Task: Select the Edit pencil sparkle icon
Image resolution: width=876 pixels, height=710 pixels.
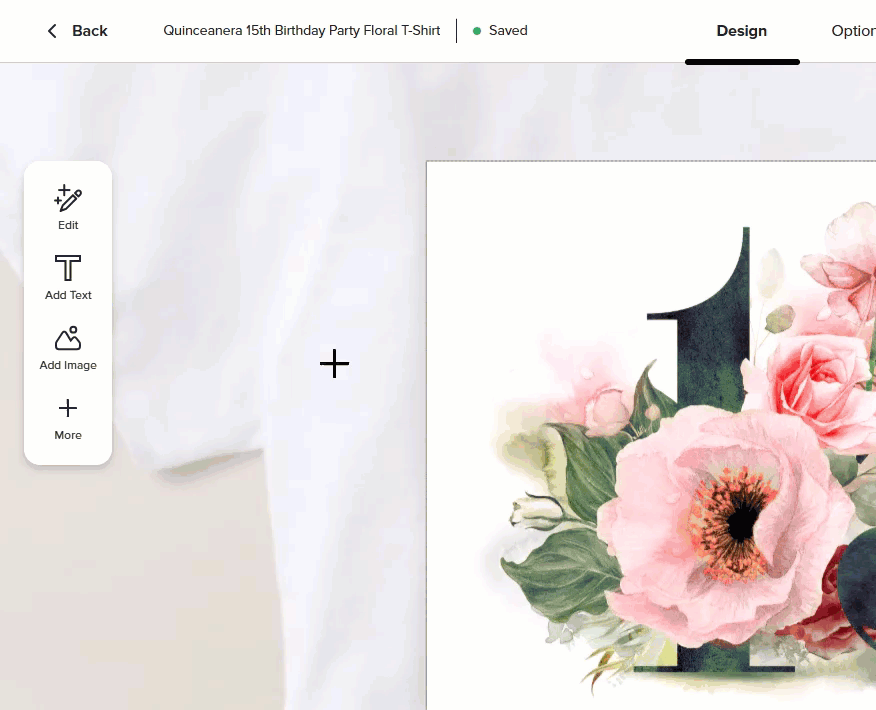Action: [68, 198]
